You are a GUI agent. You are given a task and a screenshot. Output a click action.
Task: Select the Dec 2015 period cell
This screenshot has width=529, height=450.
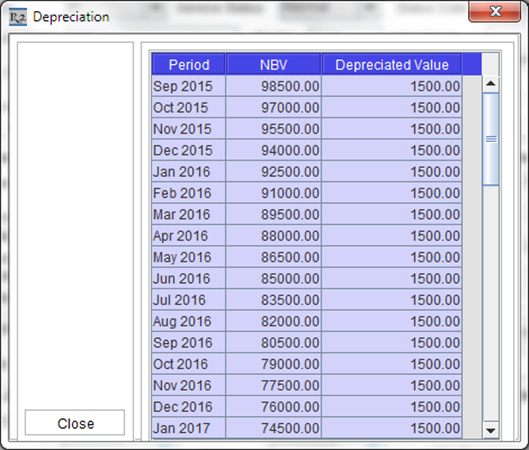tap(189, 150)
